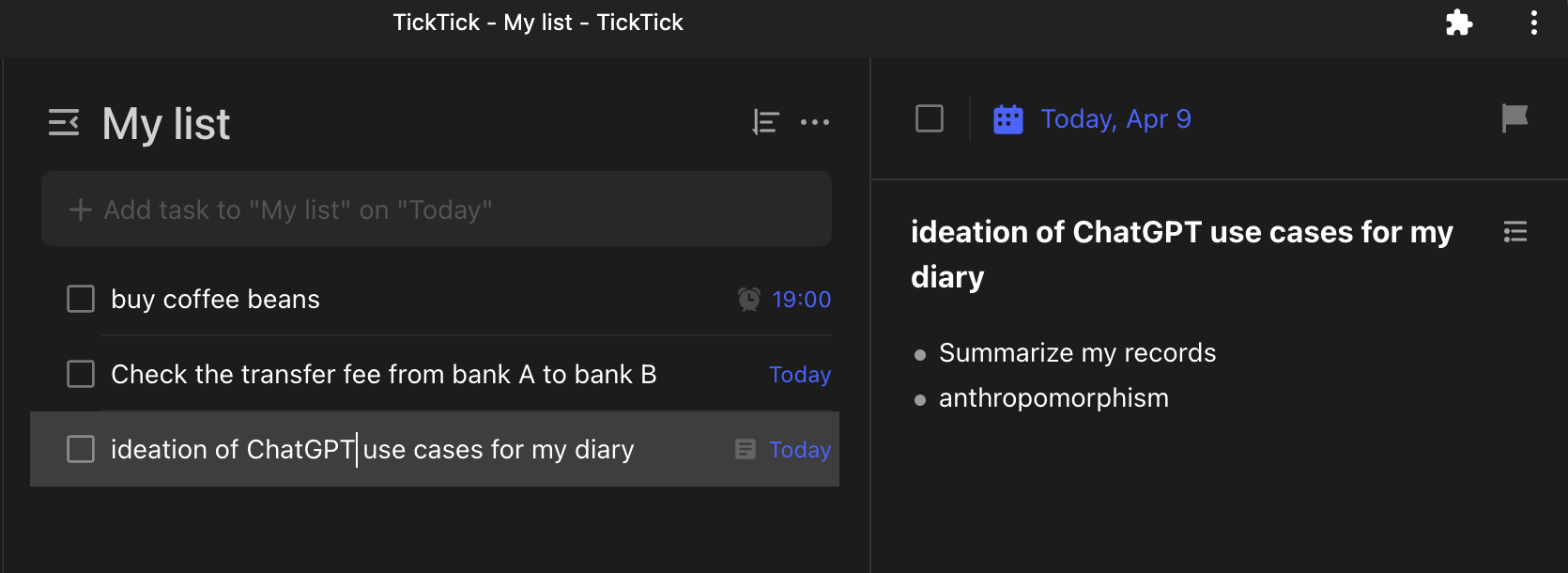
Task: Click the 19:00 reminder time
Action: [800, 299]
